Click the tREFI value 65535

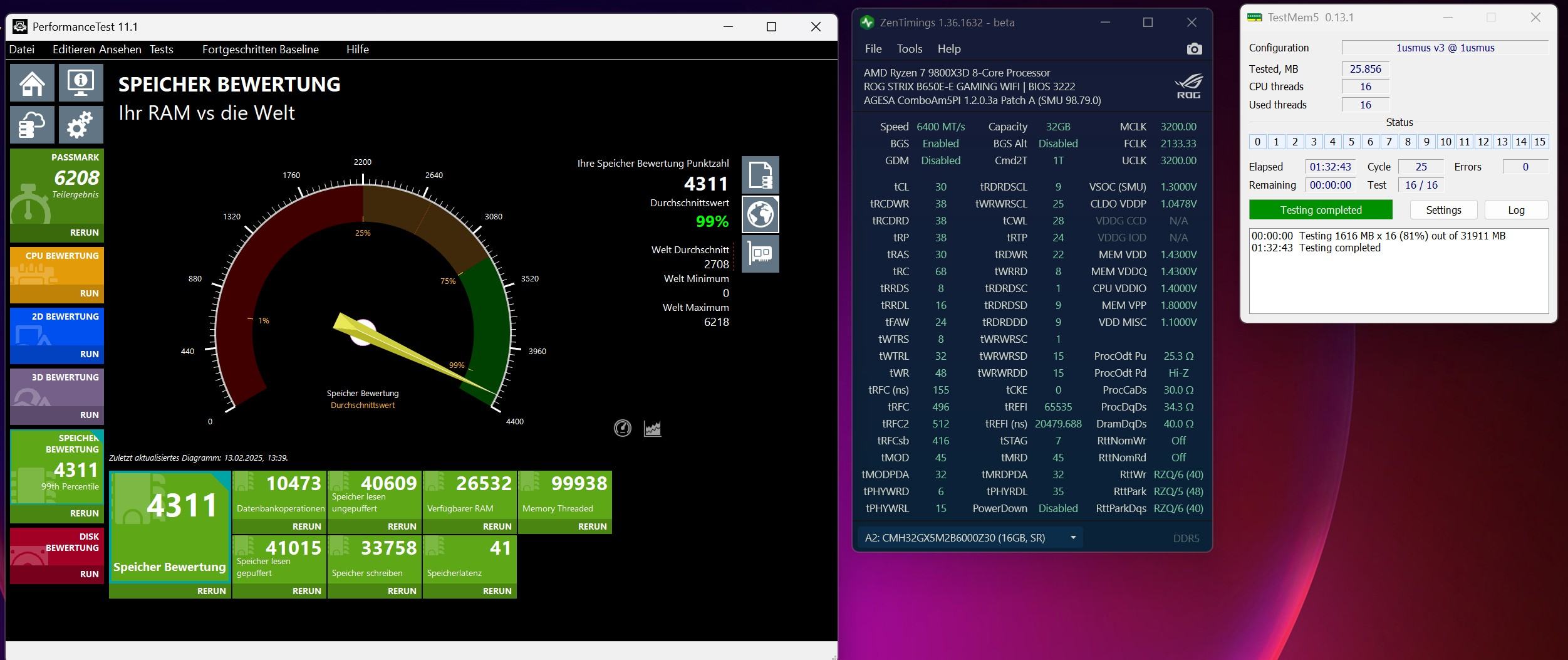pos(1058,407)
